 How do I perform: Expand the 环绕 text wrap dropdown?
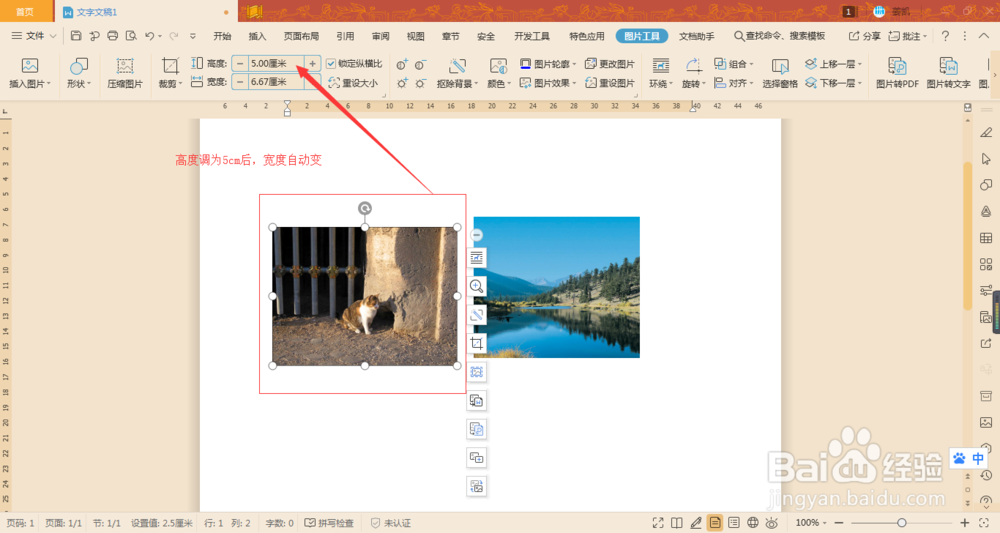pyautogui.click(x=671, y=84)
